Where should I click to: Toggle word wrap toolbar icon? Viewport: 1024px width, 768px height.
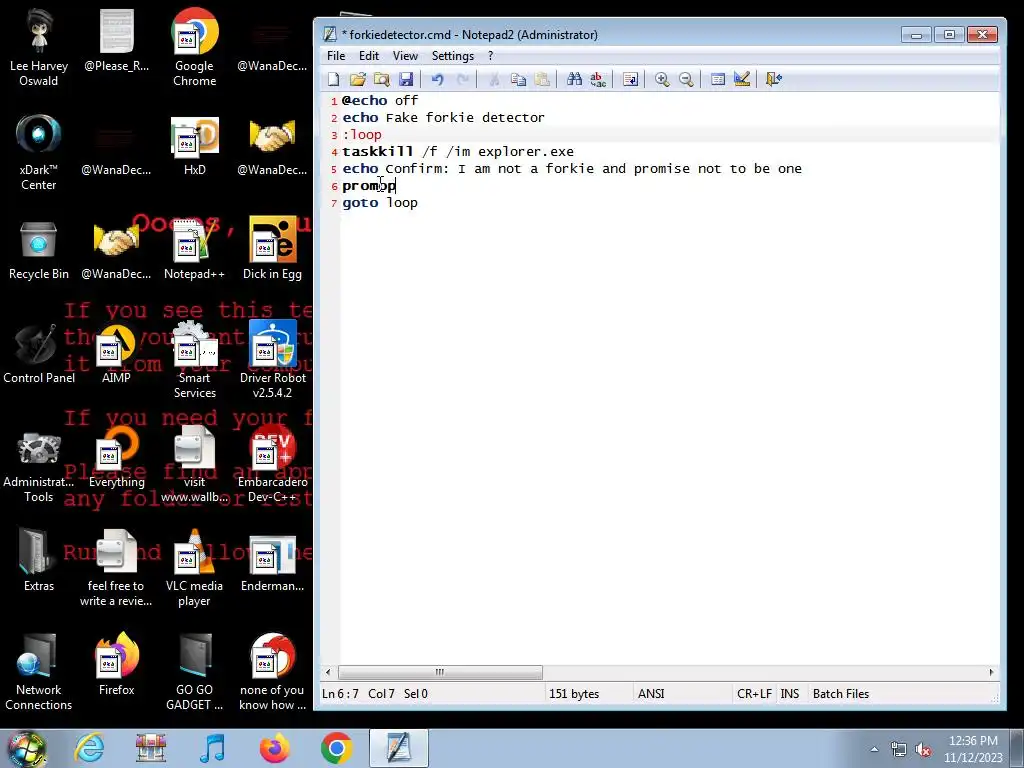[630, 80]
